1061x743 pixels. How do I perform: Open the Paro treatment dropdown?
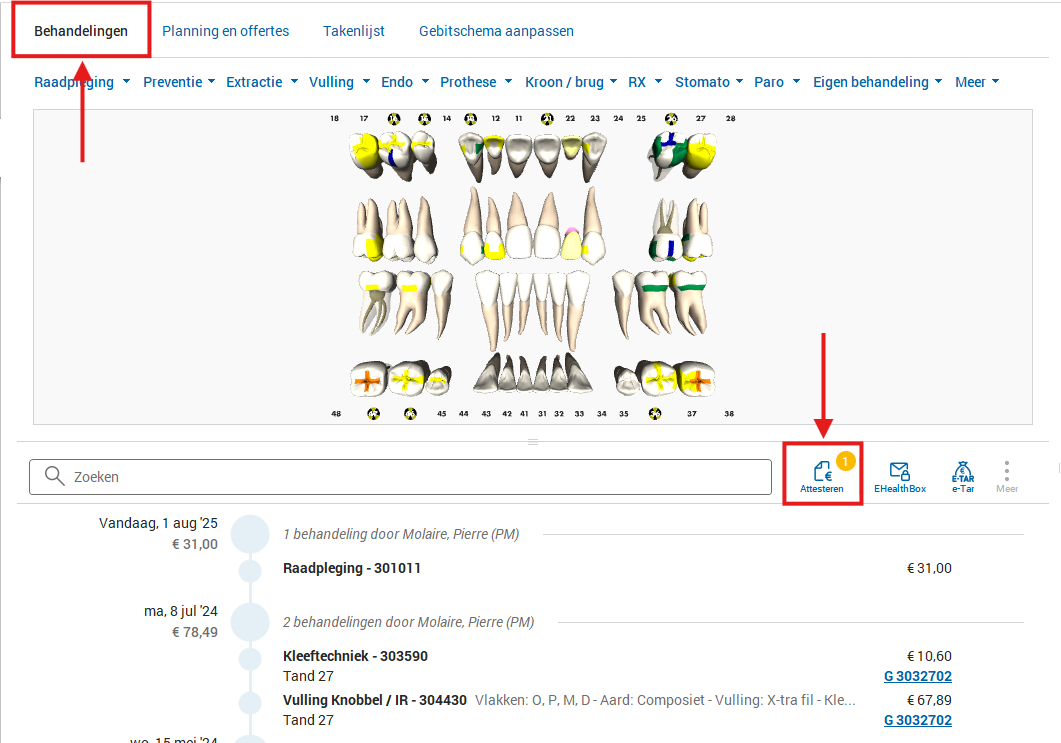pos(776,82)
